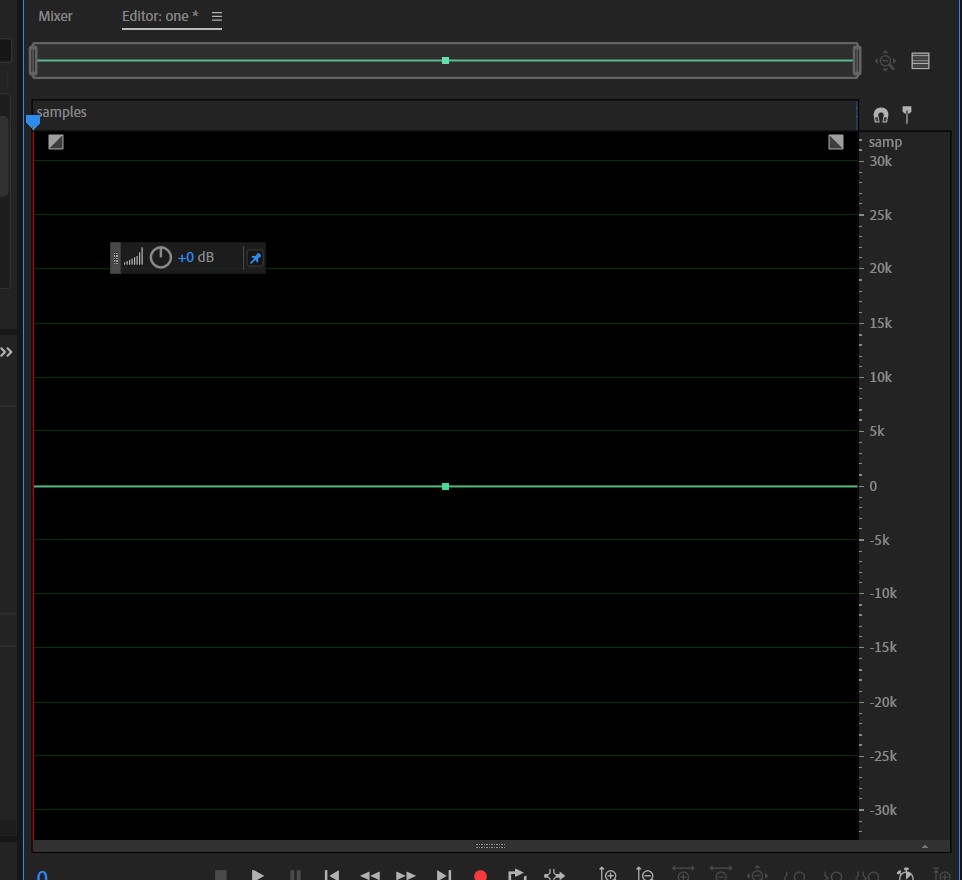This screenshot has height=880, width=962.
Task: Click the Play transport button
Action: click(258, 874)
